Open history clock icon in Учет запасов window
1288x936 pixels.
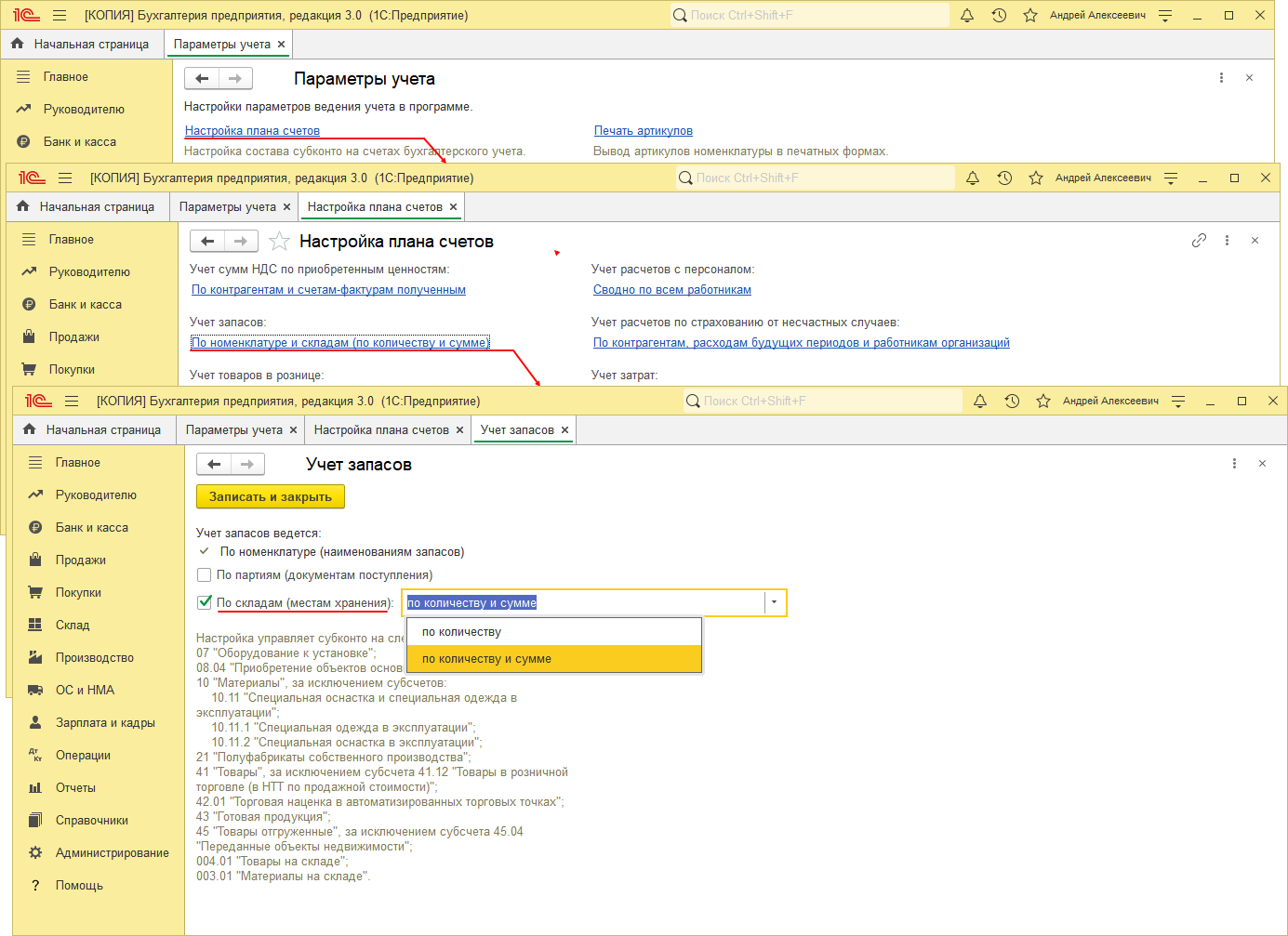tap(1012, 401)
